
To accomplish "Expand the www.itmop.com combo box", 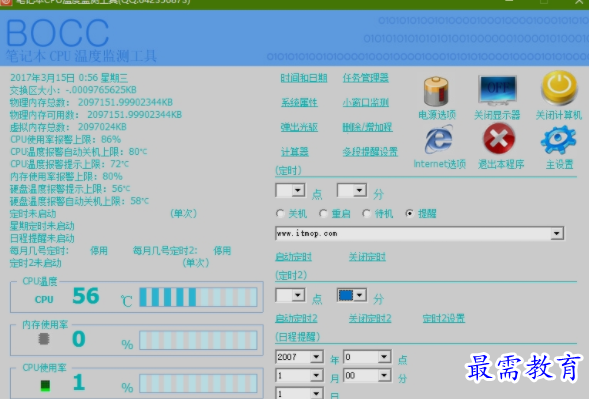I will (557, 234).
